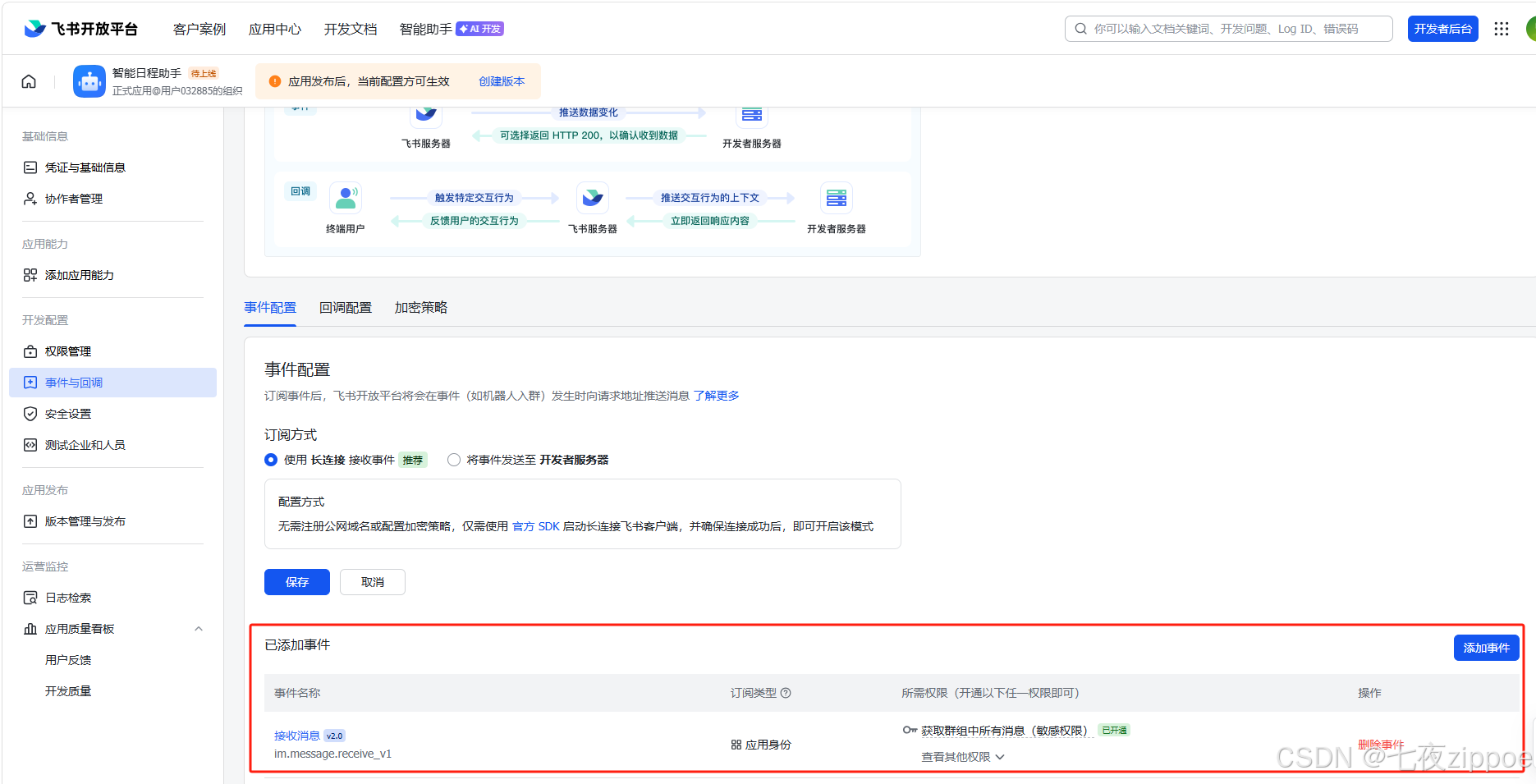Open 开发文档 in the top navigation
This screenshot has width=1536, height=784.
click(x=351, y=29)
